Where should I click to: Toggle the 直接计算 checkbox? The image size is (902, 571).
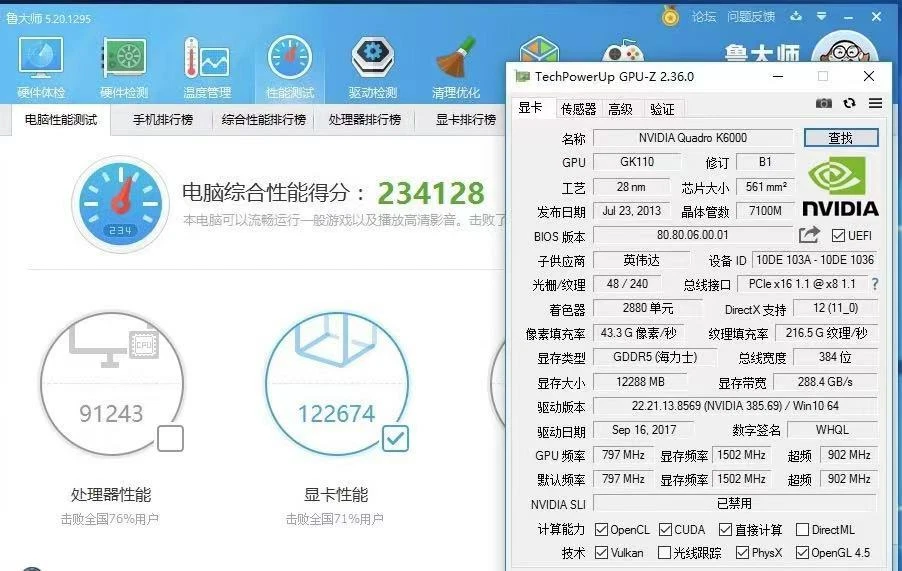point(726,529)
